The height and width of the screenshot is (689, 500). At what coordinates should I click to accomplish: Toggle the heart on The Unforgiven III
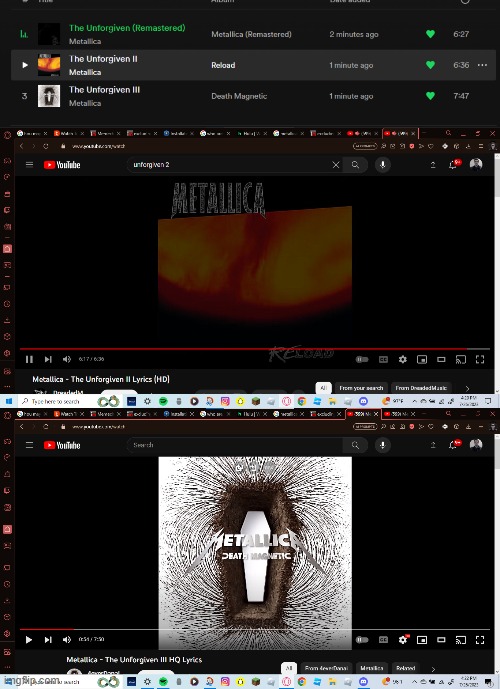click(431, 96)
